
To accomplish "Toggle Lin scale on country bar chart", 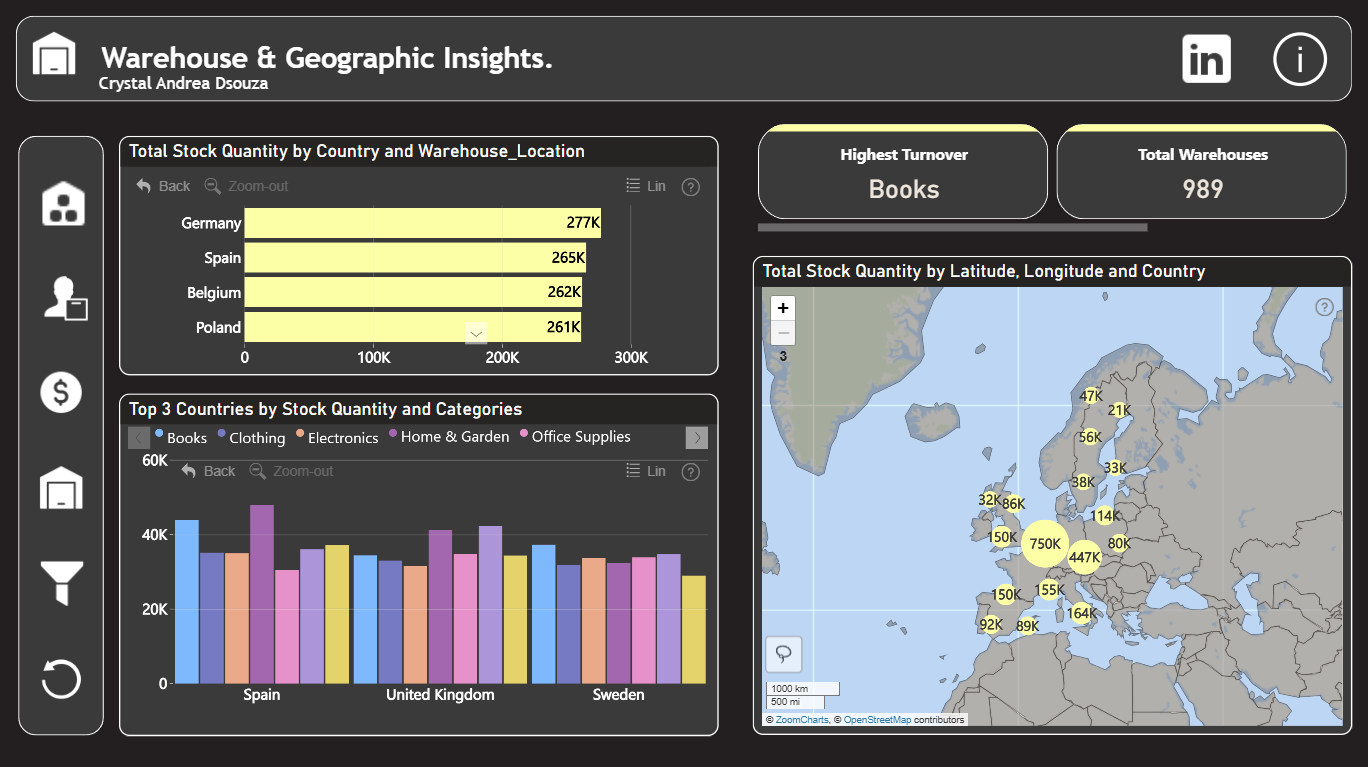I will (x=646, y=186).
